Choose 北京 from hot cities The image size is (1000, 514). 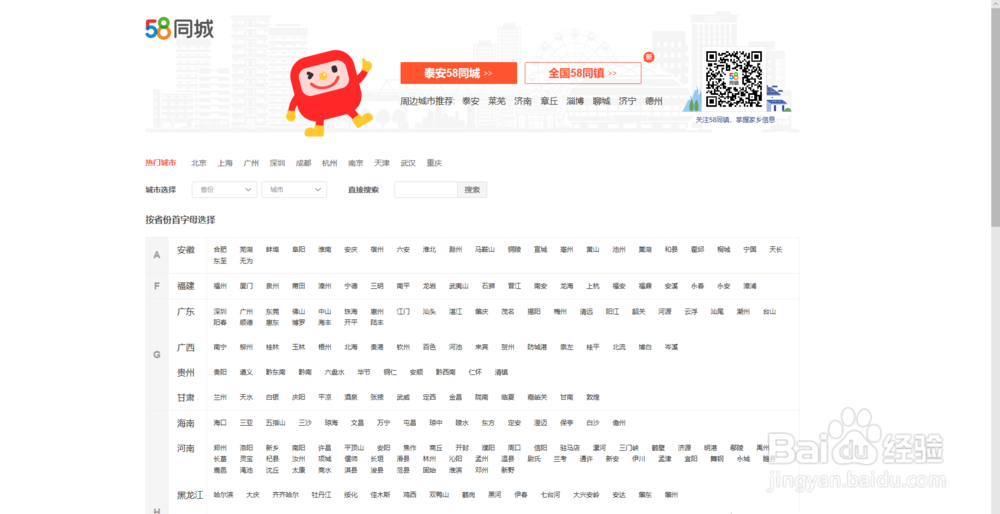point(199,163)
